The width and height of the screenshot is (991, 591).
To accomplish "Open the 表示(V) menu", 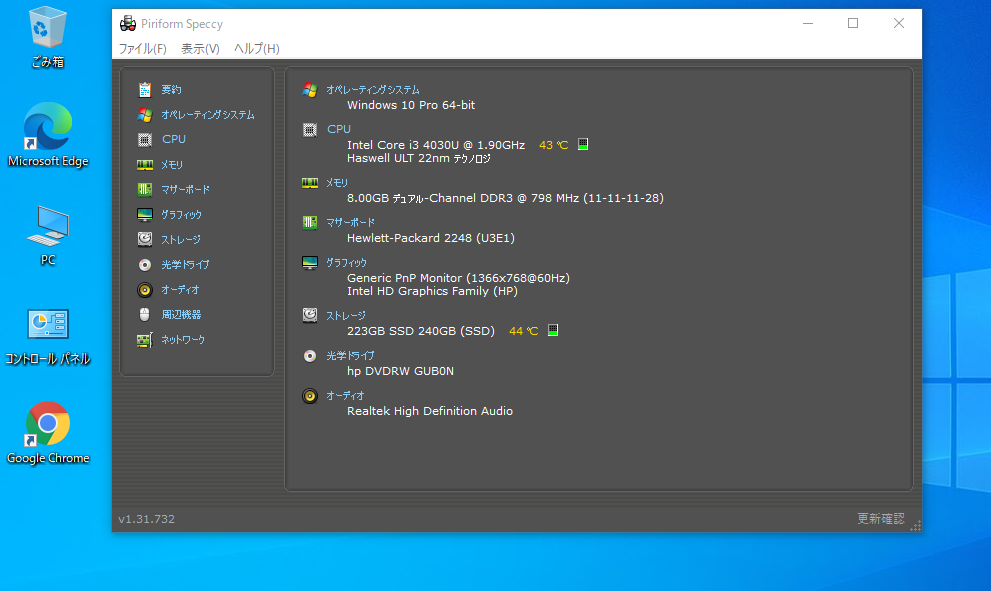I will click(x=200, y=49).
